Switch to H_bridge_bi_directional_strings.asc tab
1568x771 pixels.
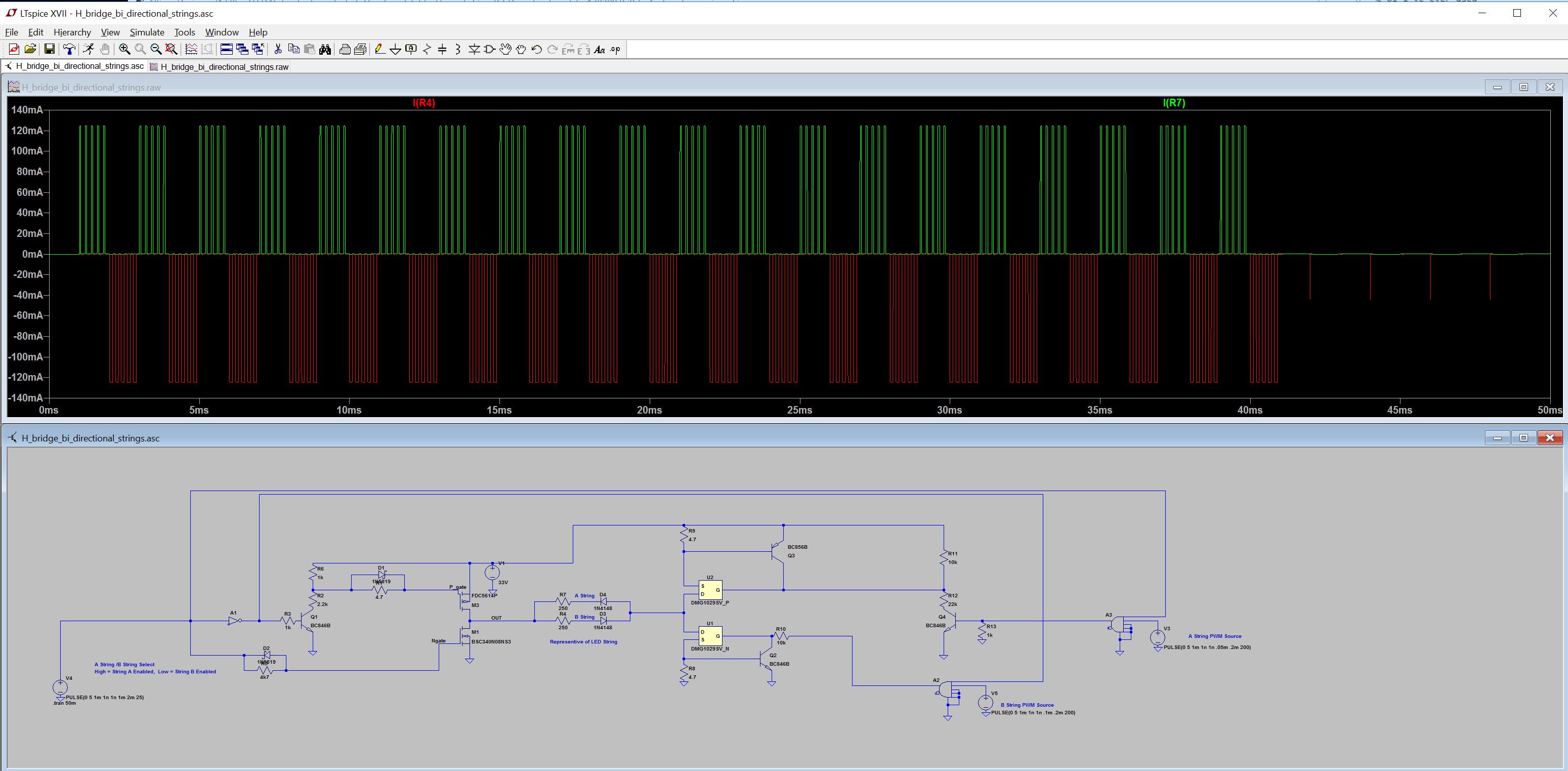point(75,66)
